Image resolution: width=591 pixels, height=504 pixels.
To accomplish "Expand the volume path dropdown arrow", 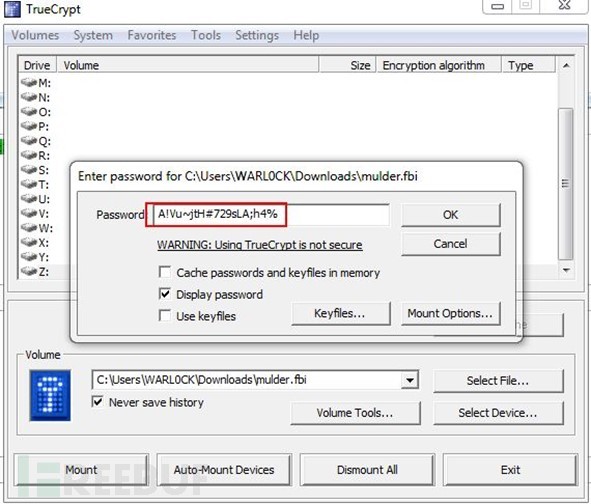I will click(x=410, y=380).
